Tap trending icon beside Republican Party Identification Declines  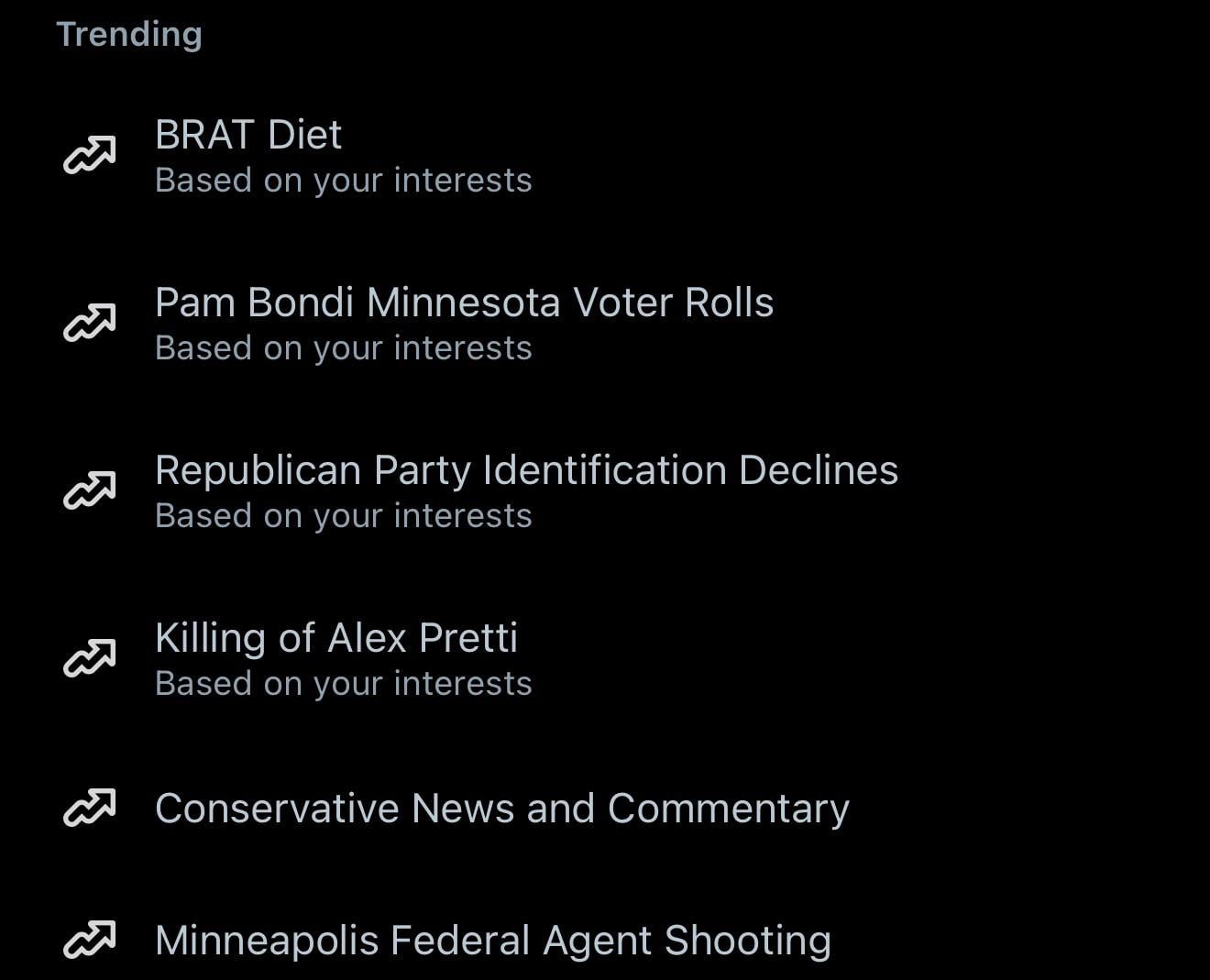89,490
